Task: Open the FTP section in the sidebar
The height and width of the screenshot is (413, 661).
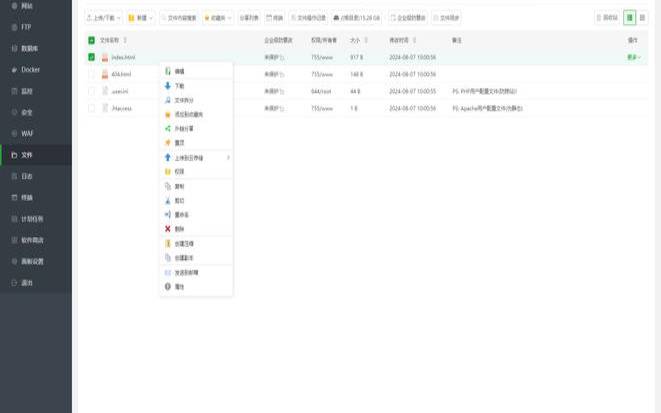Action: pos(35,27)
